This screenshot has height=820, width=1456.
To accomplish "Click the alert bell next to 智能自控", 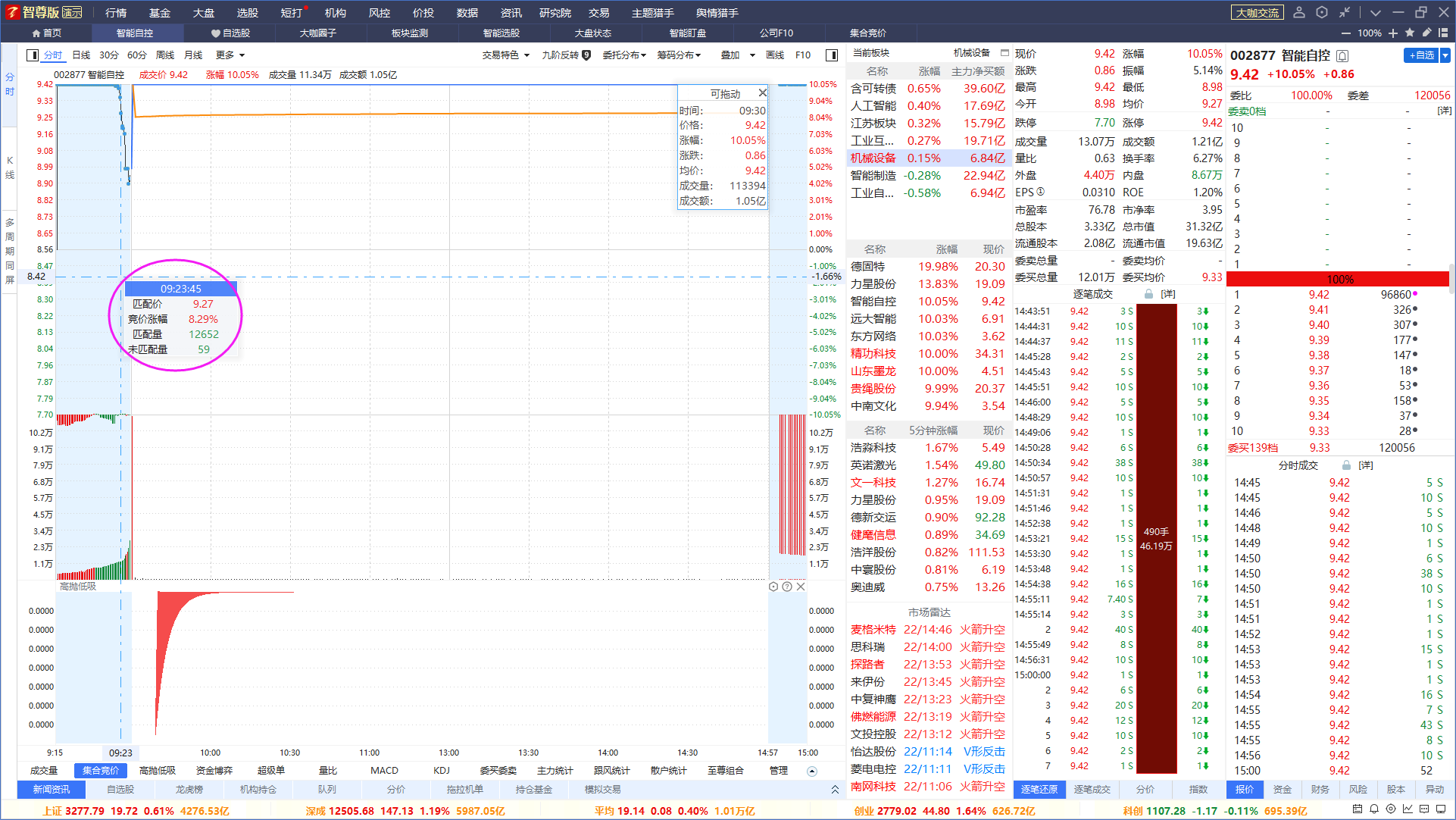I will [1342, 56].
